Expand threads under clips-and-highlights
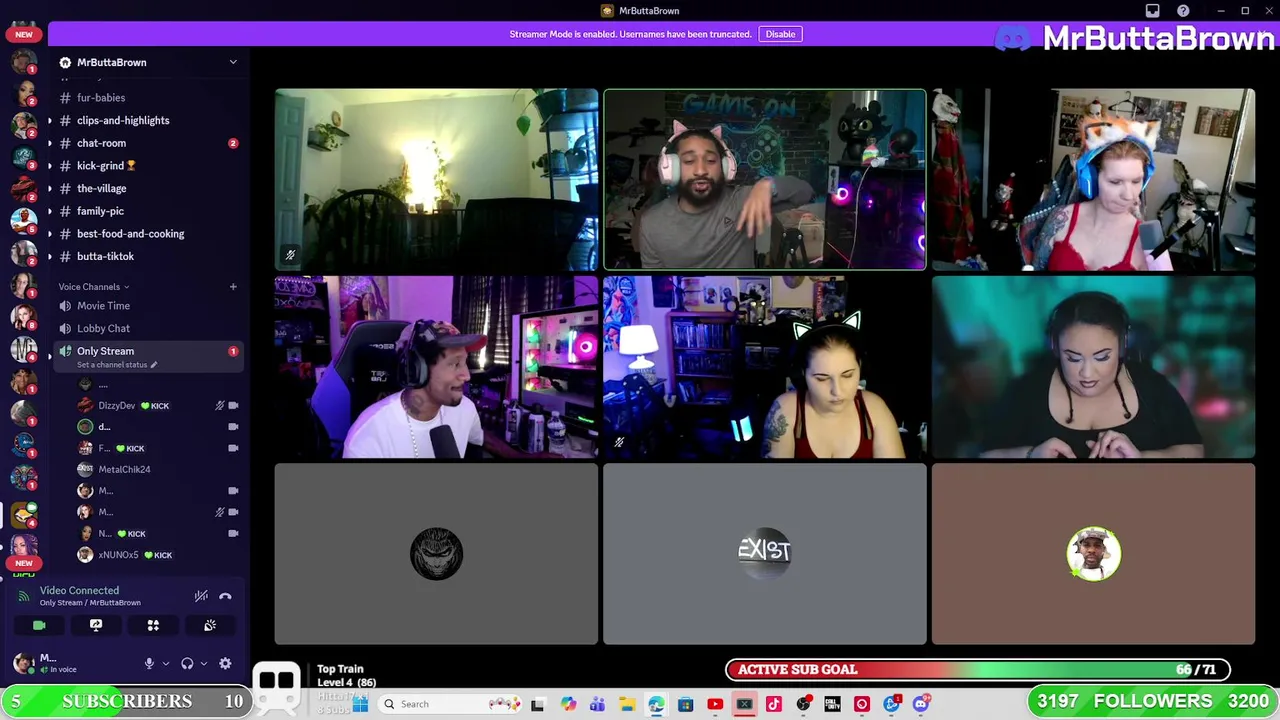 [50, 120]
